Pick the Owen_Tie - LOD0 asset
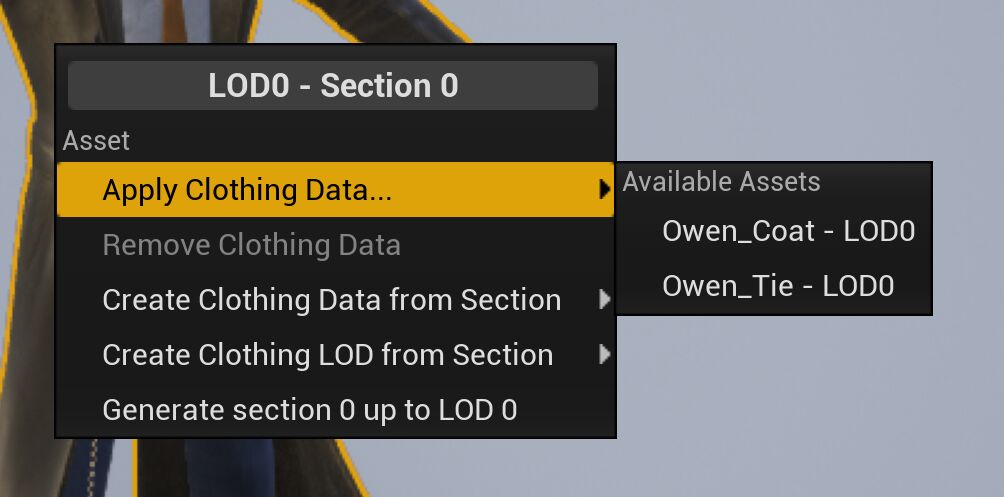Screen dimensions: 1004x497 777,287
